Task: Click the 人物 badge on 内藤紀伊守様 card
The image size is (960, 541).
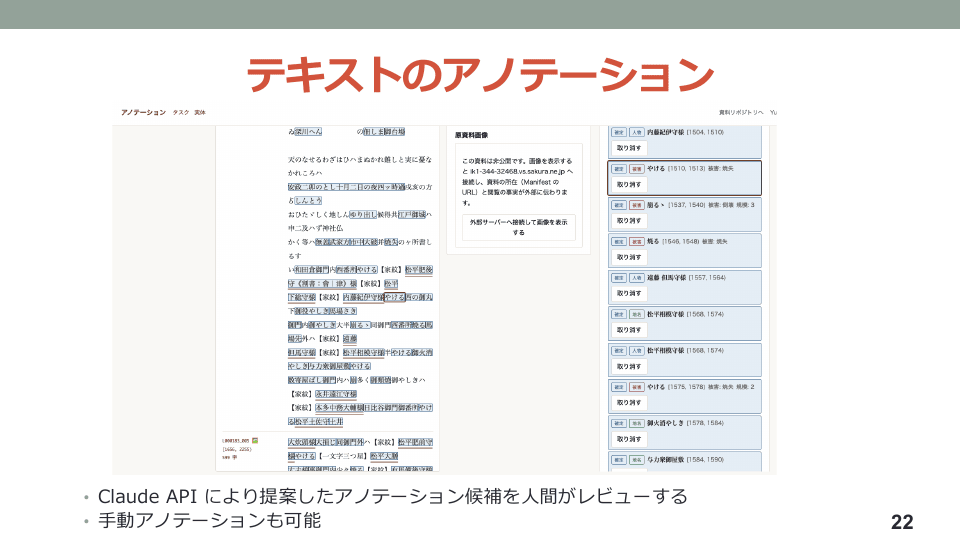Action: coord(637,132)
